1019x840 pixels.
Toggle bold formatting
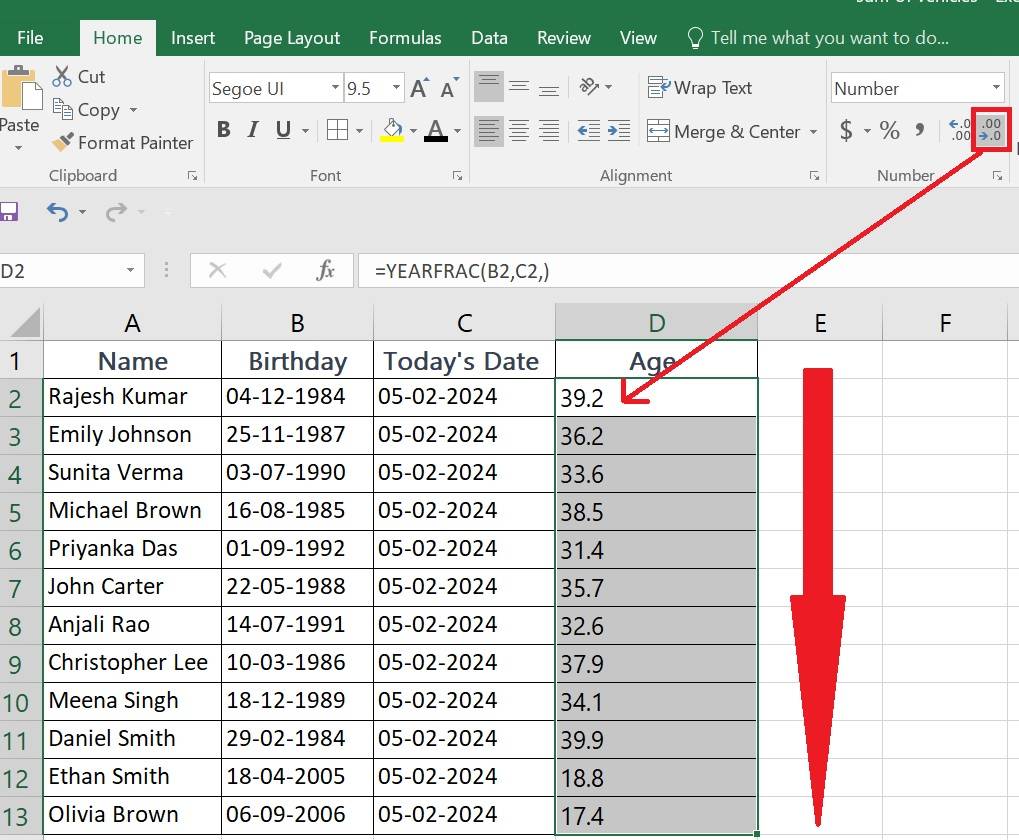click(x=222, y=130)
